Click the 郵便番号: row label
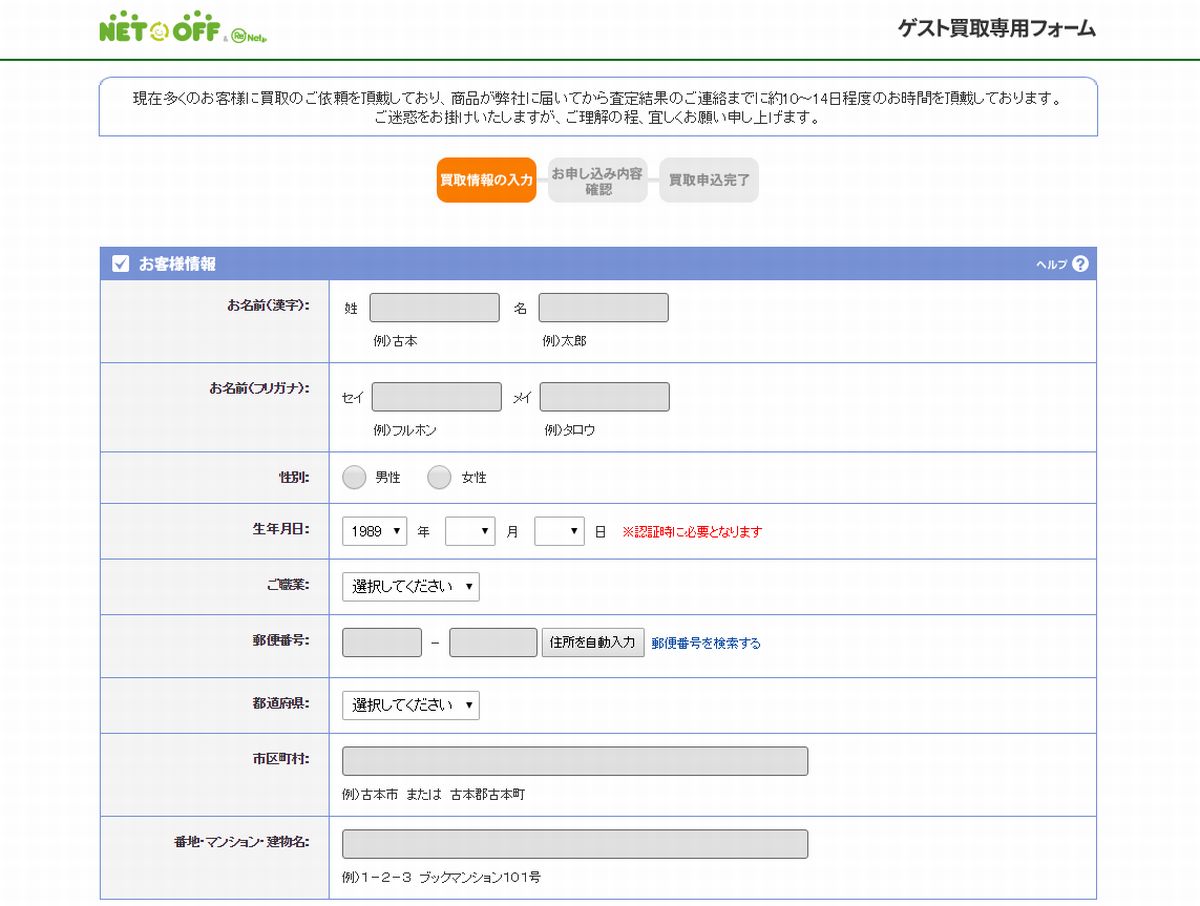The height and width of the screenshot is (906, 1200). coord(281,641)
